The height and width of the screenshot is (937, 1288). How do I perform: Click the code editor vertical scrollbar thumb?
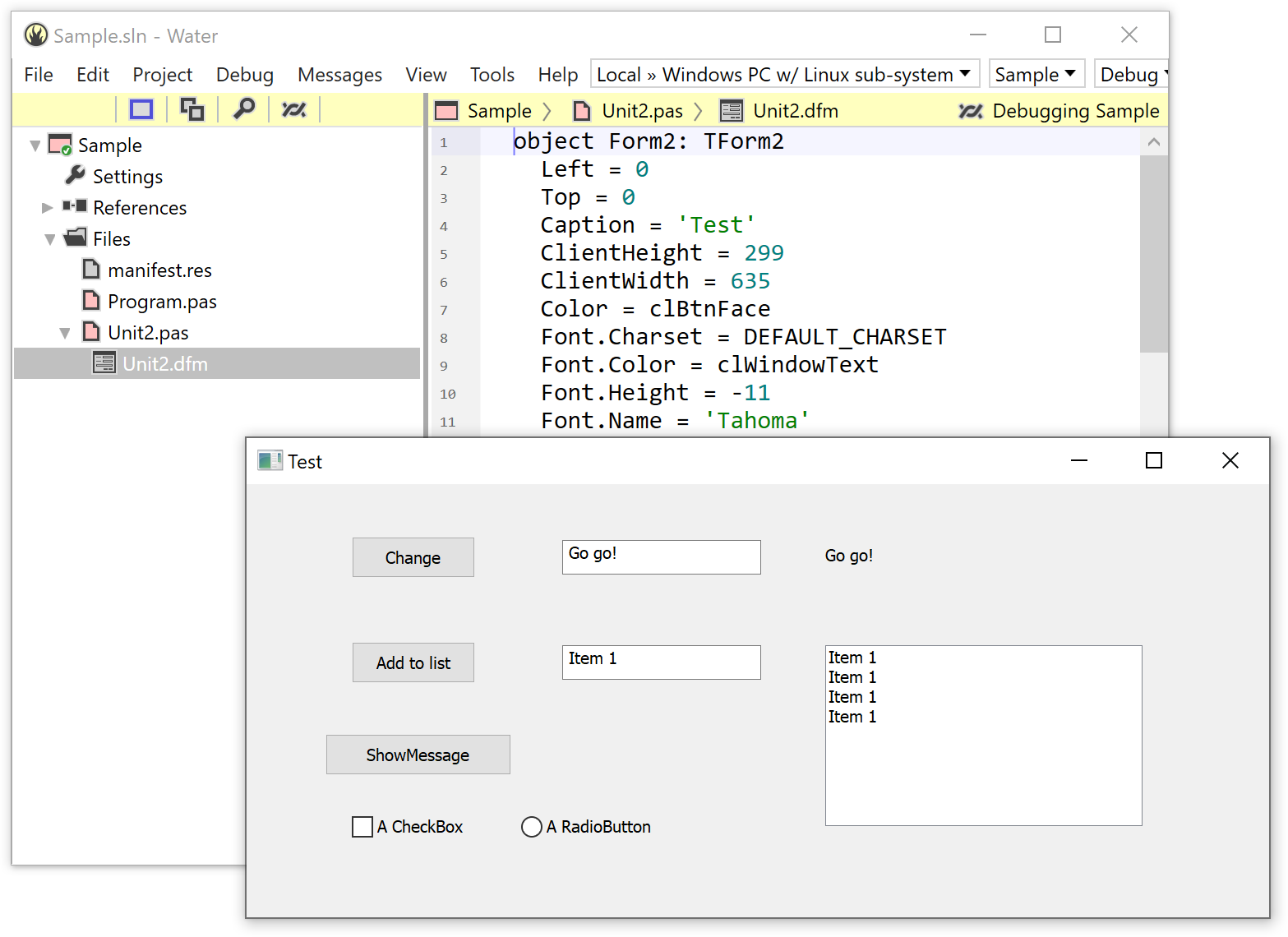tap(1154, 253)
